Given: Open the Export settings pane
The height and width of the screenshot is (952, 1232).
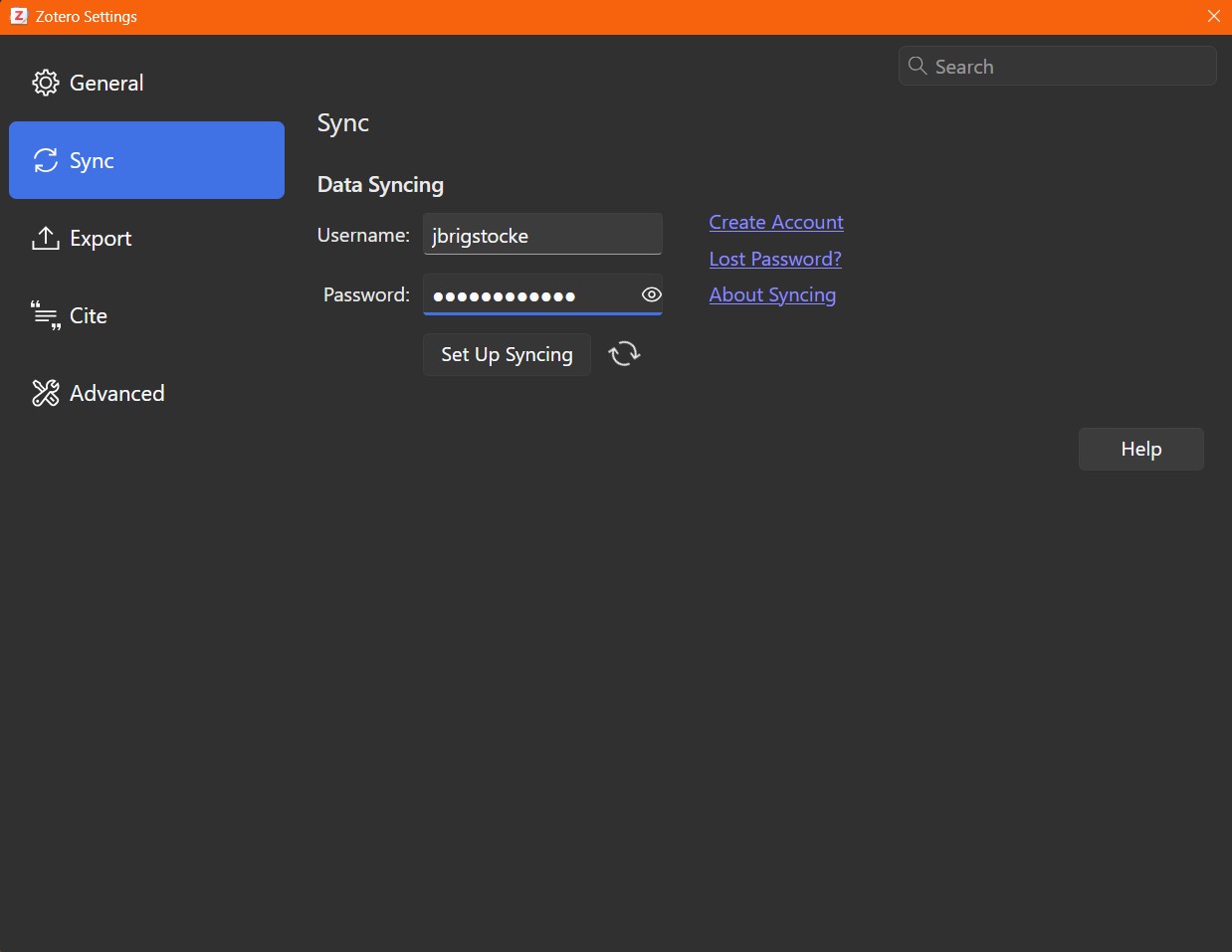Looking at the screenshot, I should pyautogui.click(x=146, y=238).
